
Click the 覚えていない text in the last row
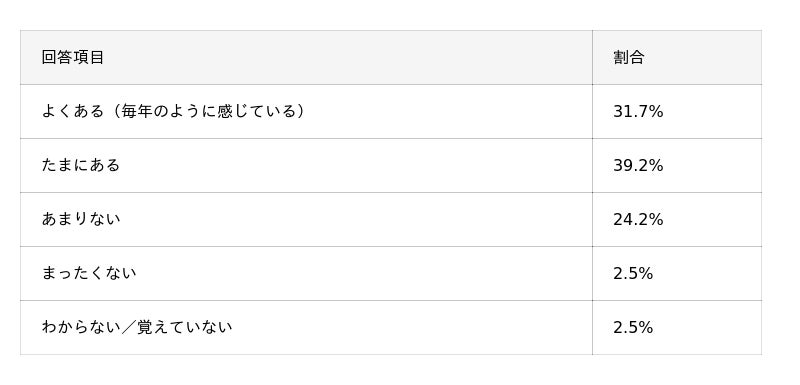(x=193, y=327)
